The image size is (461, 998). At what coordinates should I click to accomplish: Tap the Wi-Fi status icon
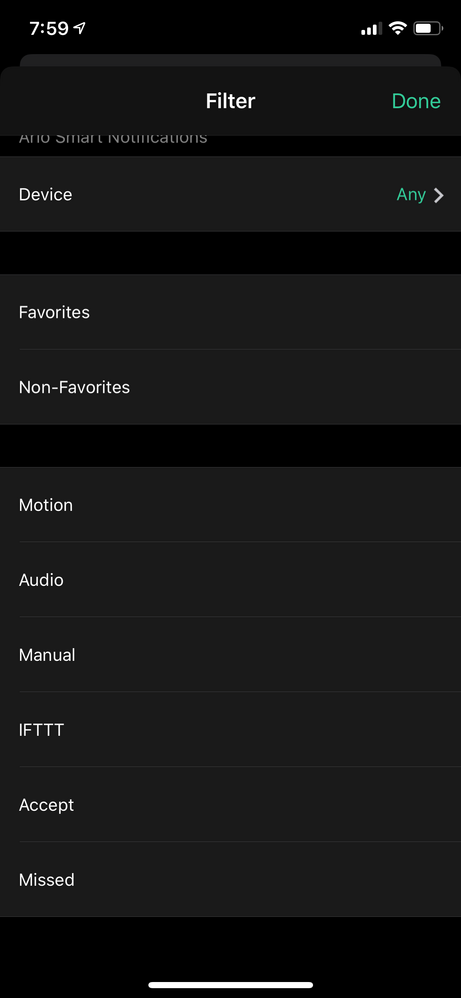(398, 28)
